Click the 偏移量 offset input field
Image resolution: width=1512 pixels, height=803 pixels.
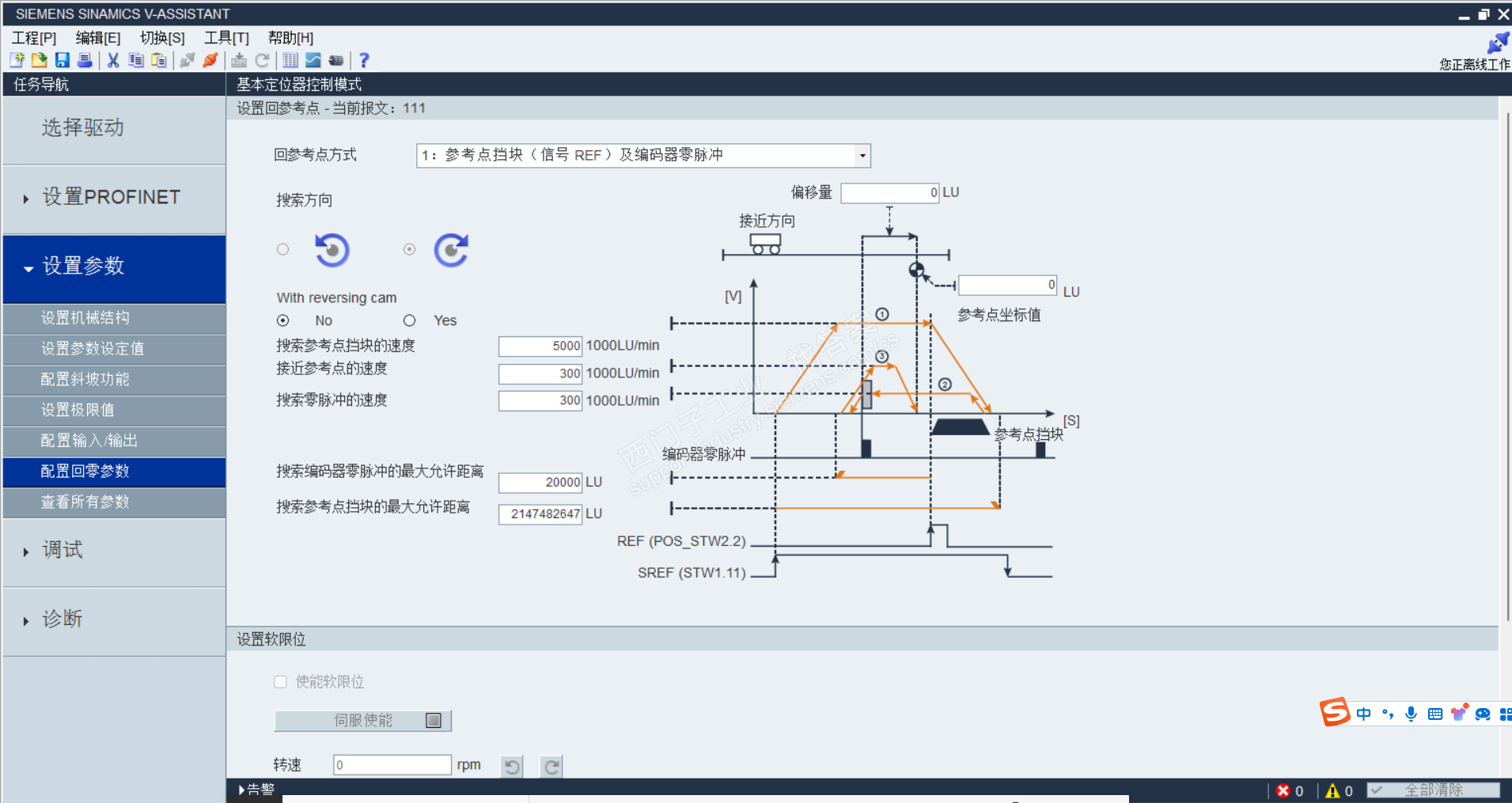pyautogui.click(x=890, y=193)
